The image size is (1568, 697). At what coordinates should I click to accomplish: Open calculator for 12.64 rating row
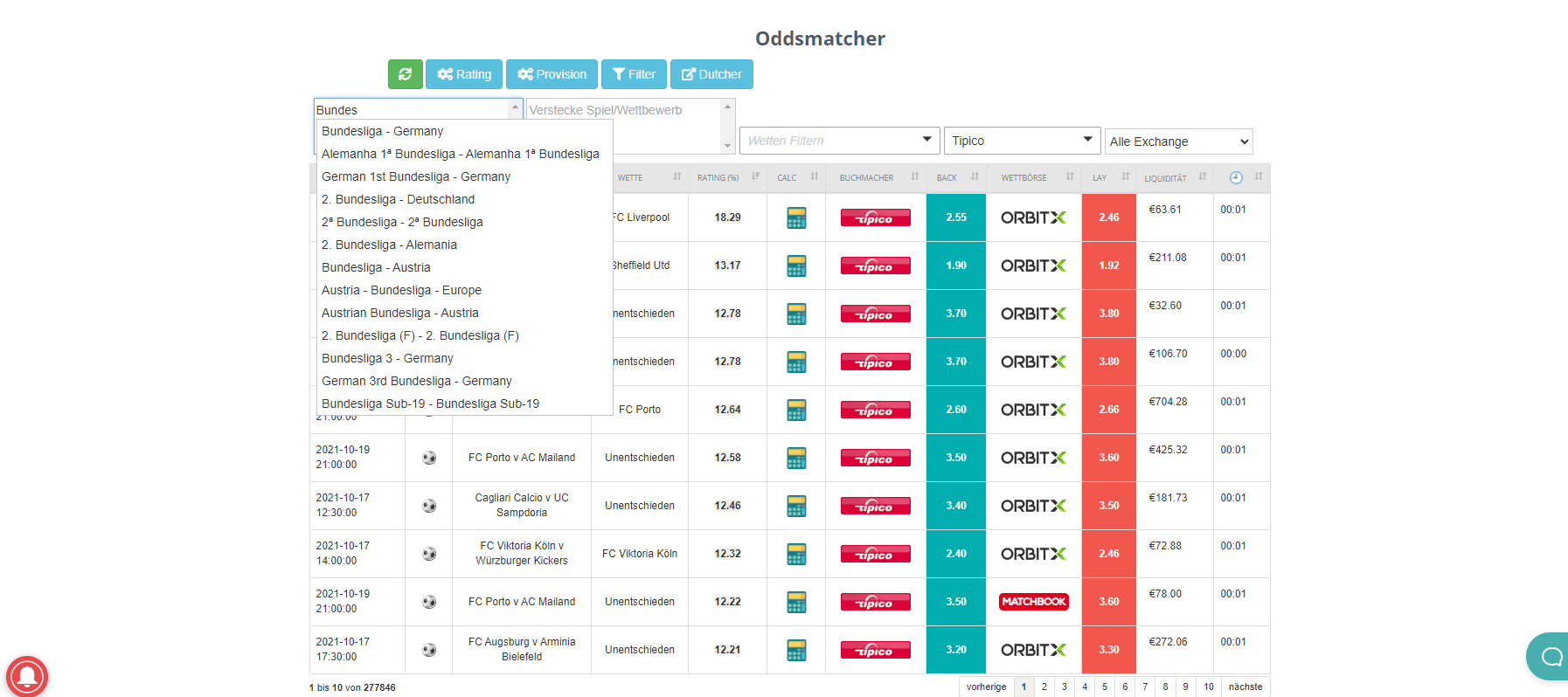pyautogui.click(x=796, y=410)
